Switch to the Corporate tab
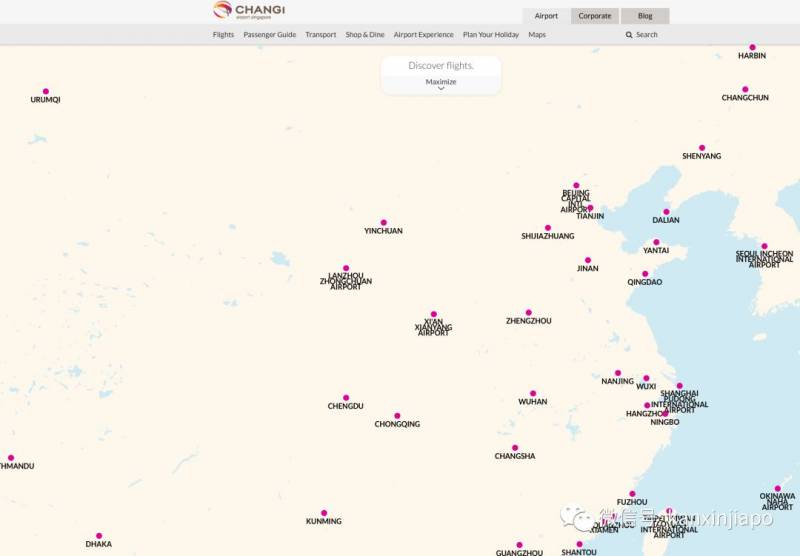Viewport: 800px width, 556px height. [x=594, y=16]
